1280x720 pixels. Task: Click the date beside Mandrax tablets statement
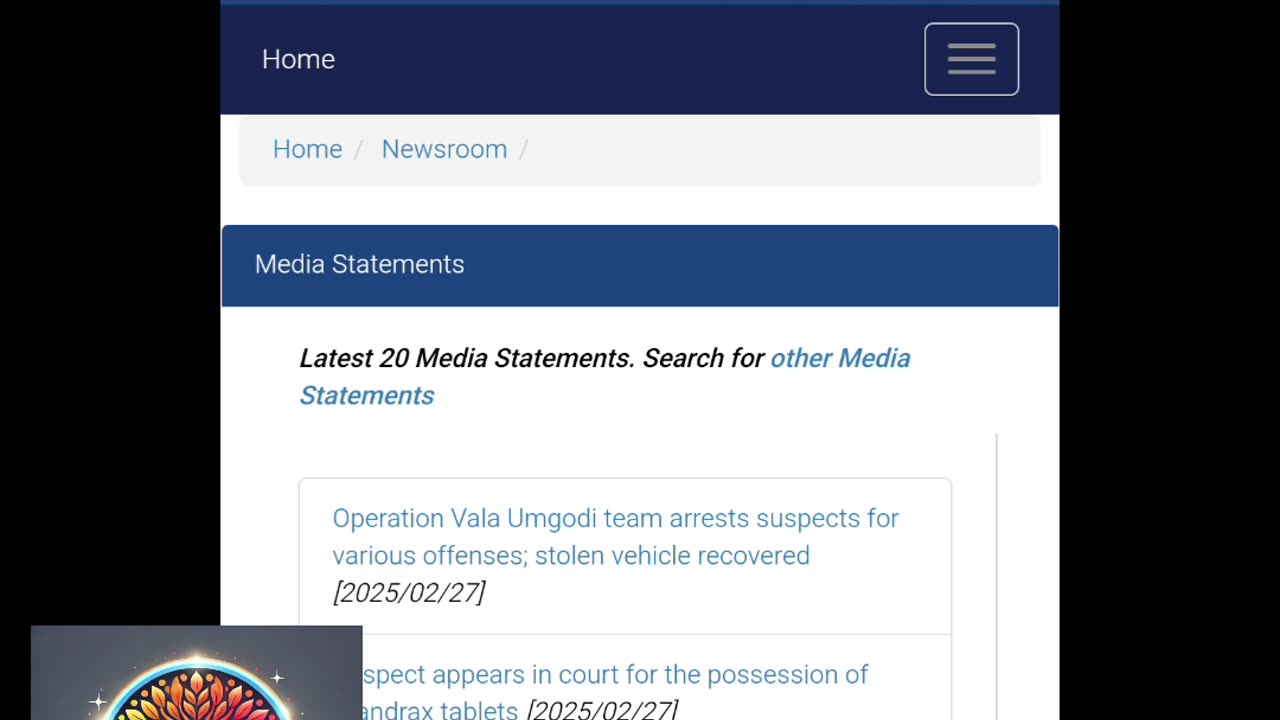pos(602,710)
